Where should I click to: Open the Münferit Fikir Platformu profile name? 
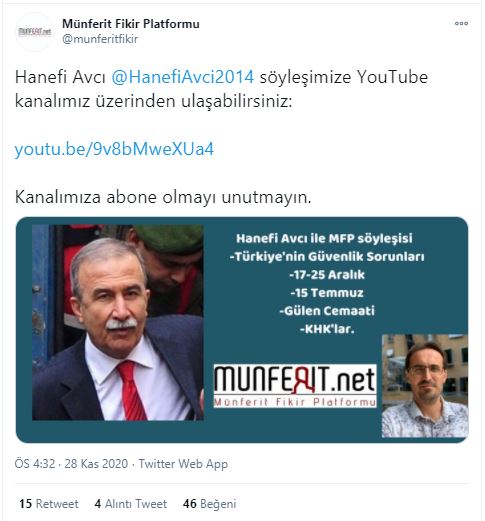click(131, 24)
